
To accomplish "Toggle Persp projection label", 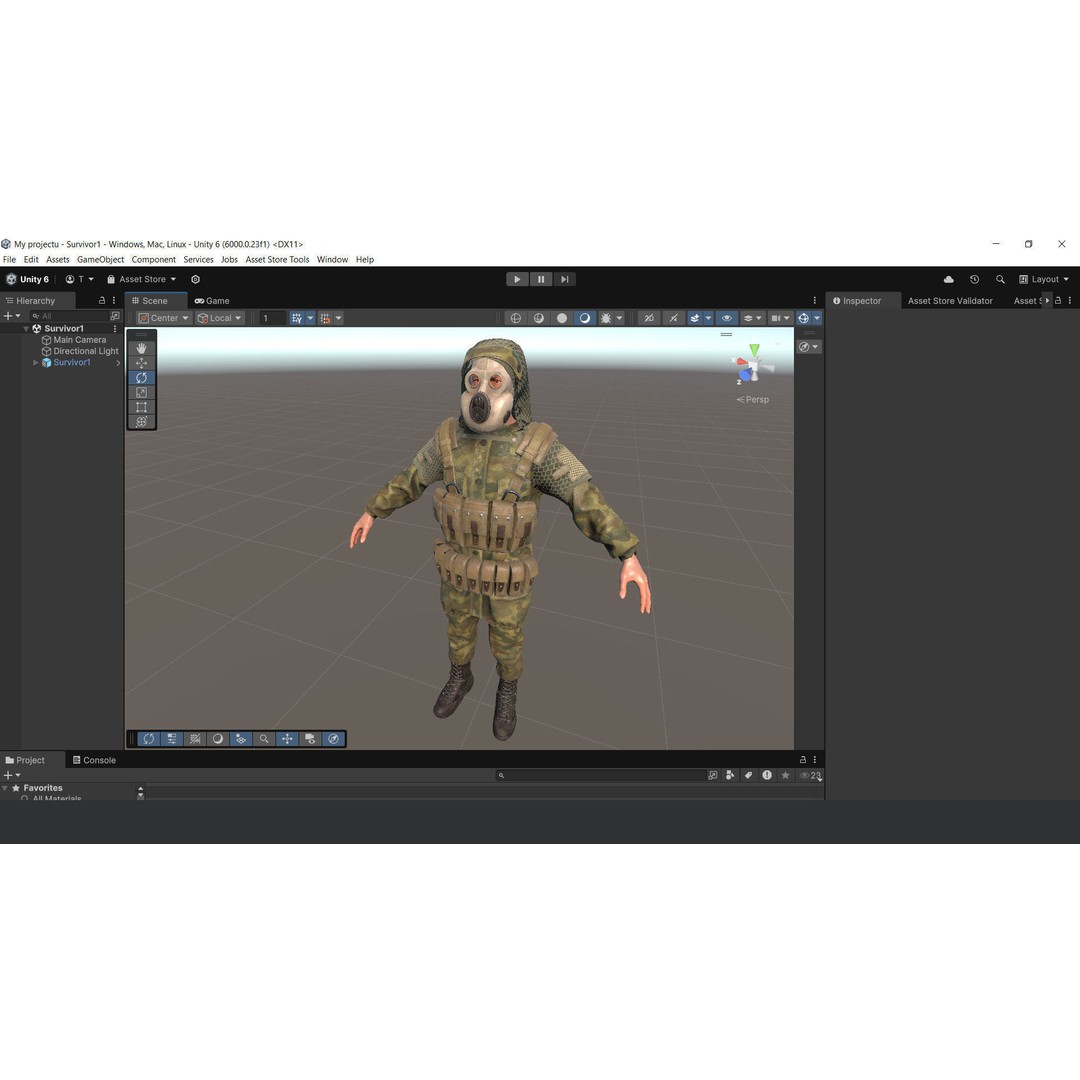I will point(753,399).
